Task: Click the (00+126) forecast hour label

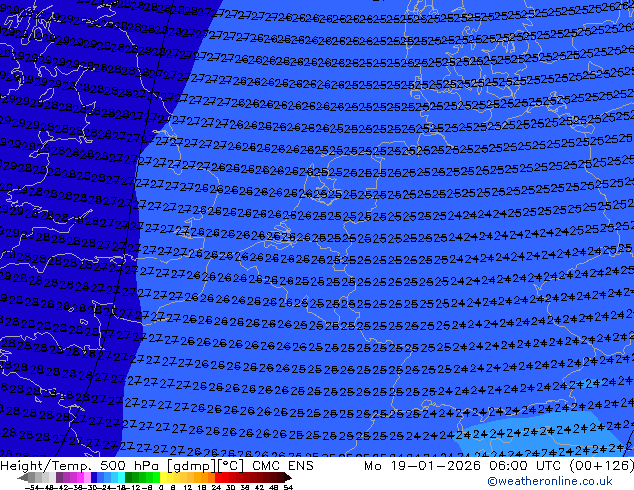Action: pos(601,466)
